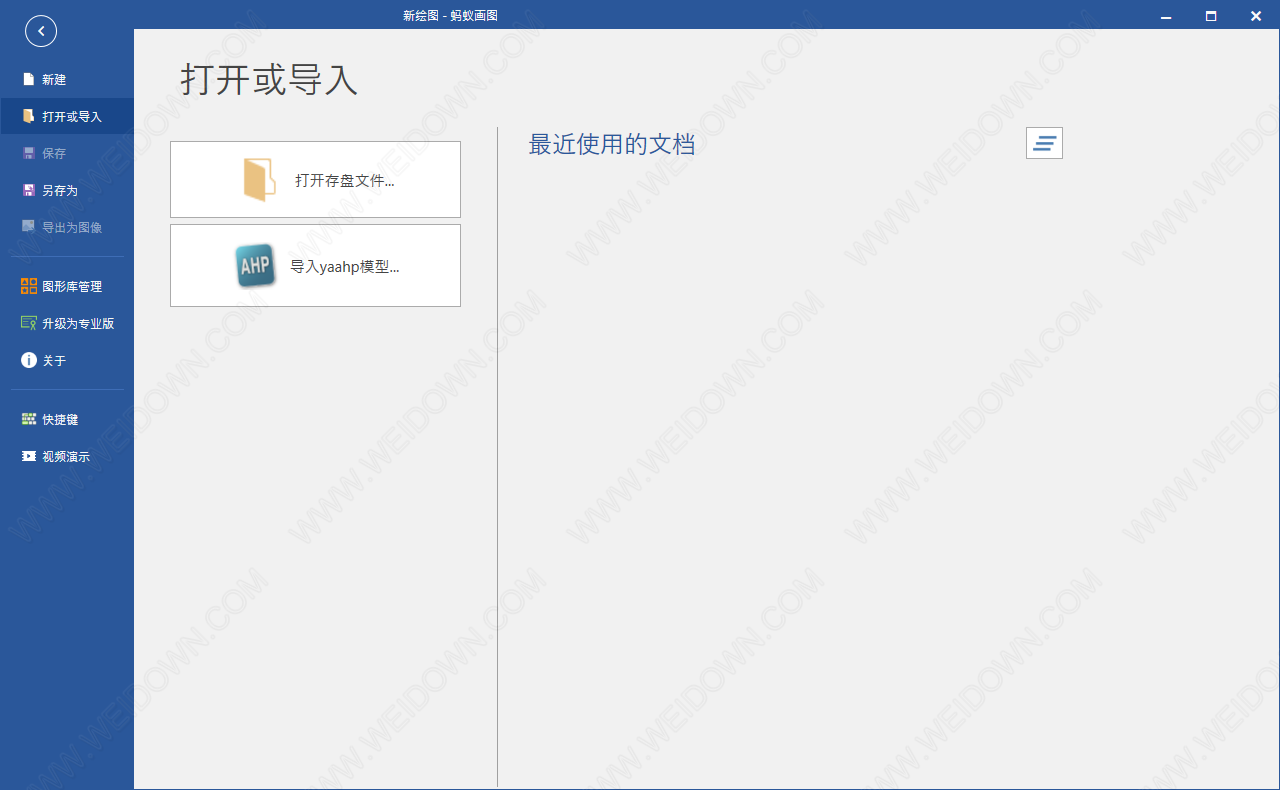Click the folder icon beside 打开或导入
Viewport: 1280px width, 790px height.
29,116
